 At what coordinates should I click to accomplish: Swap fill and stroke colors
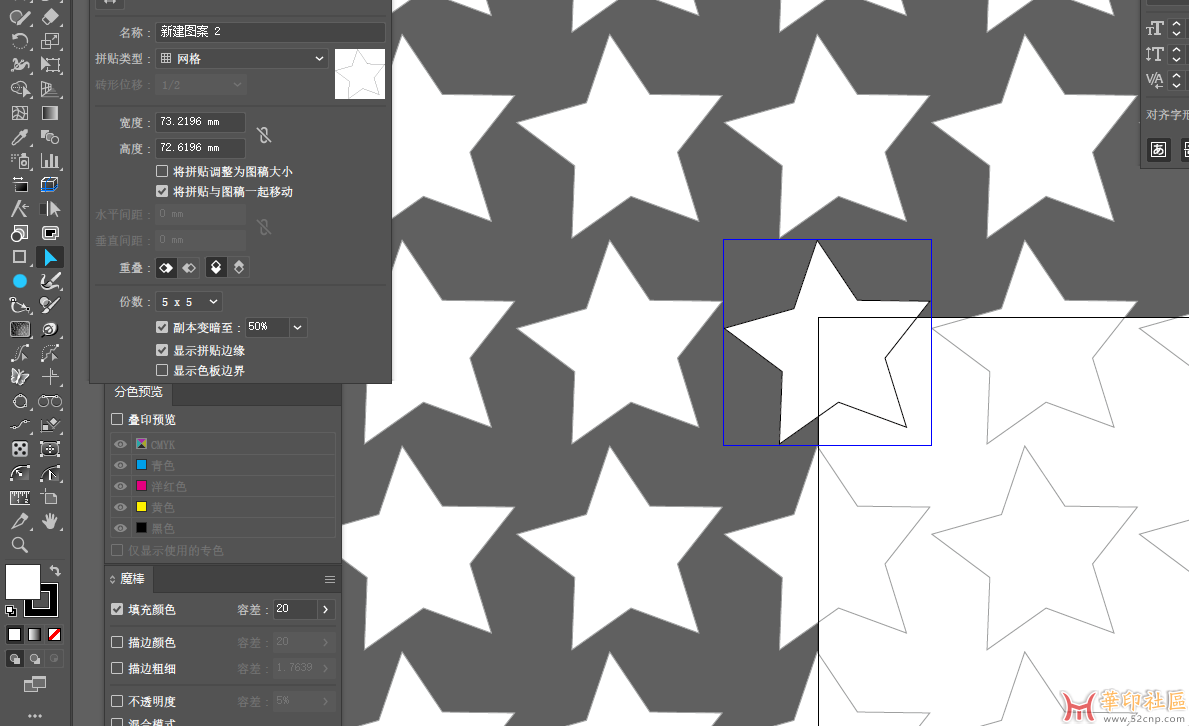coord(55,570)
